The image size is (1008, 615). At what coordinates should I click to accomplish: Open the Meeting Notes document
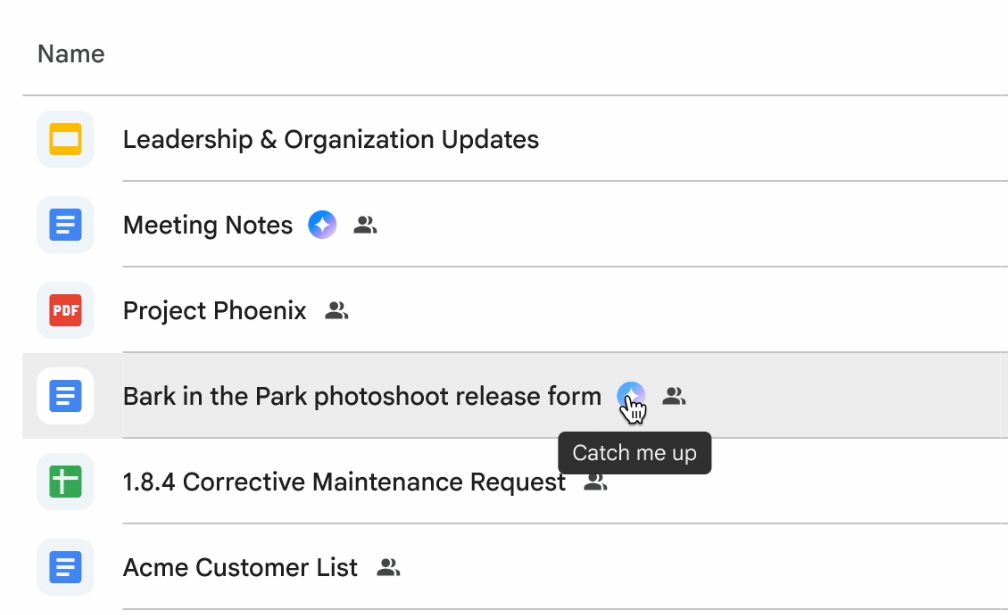[207, 224]
